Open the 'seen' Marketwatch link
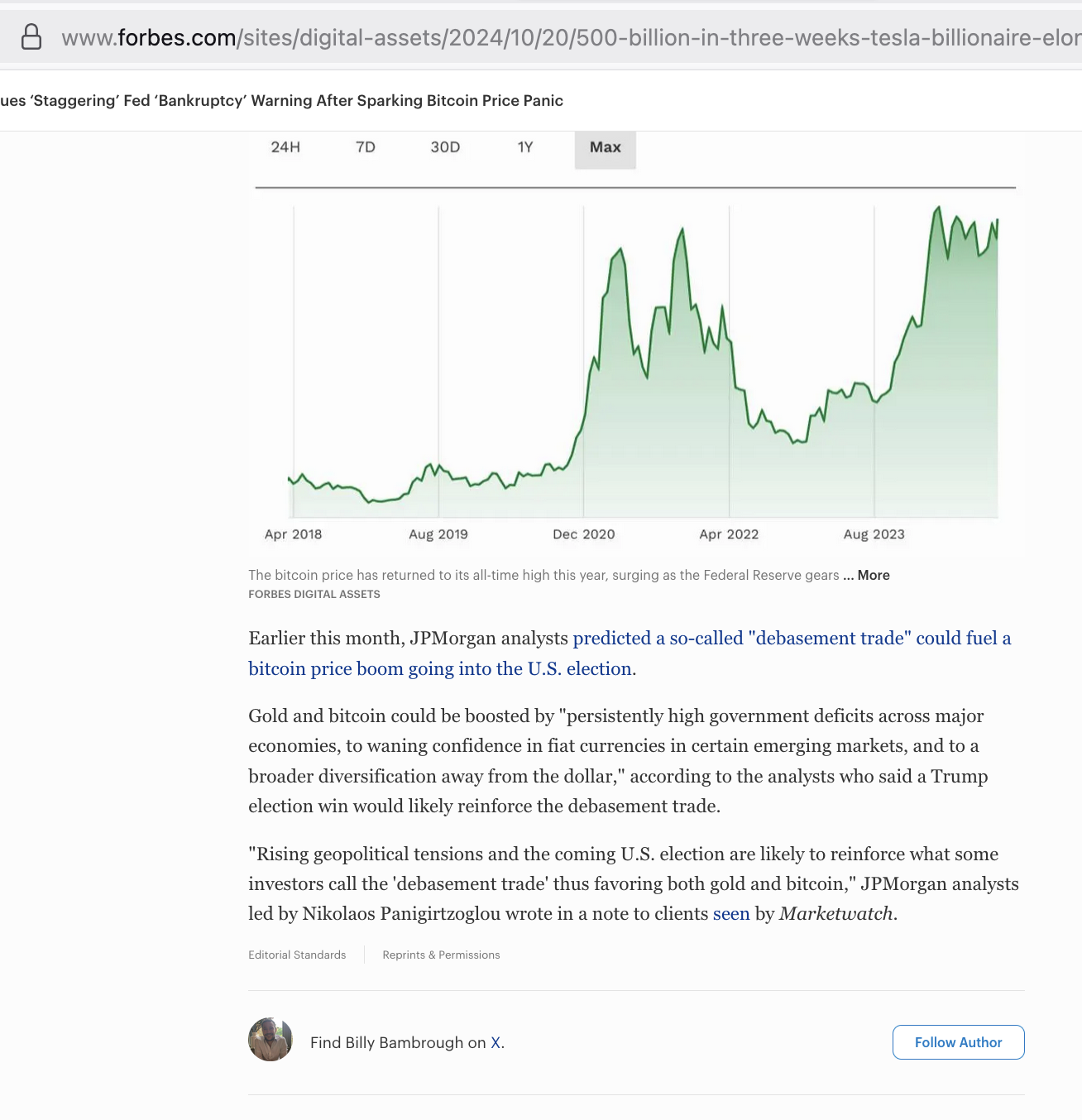Image resolution: width=1082 pixels, height=1120 pixels. (x=731, y=914)
